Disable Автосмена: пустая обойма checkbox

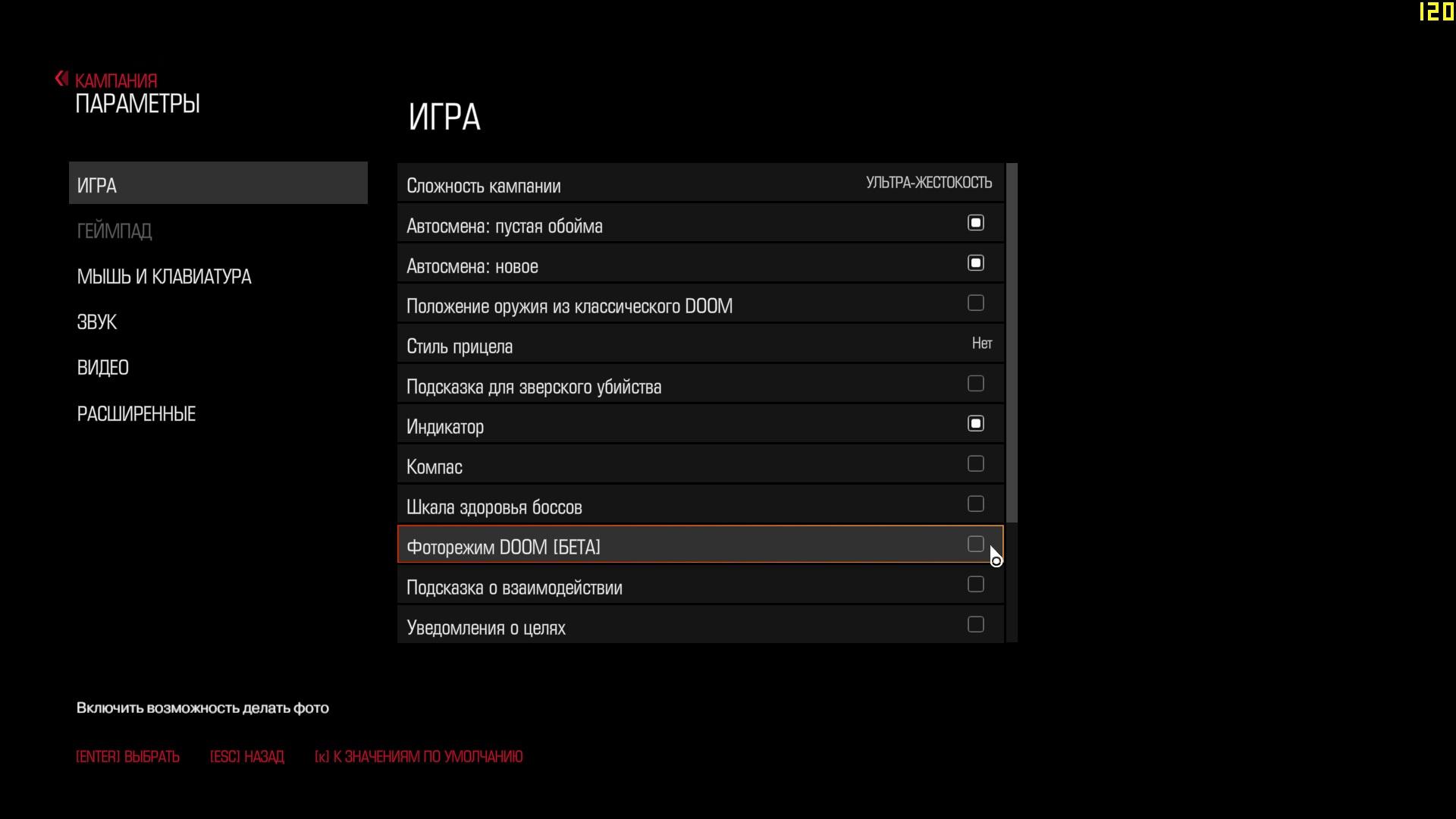tap(976, 223)
